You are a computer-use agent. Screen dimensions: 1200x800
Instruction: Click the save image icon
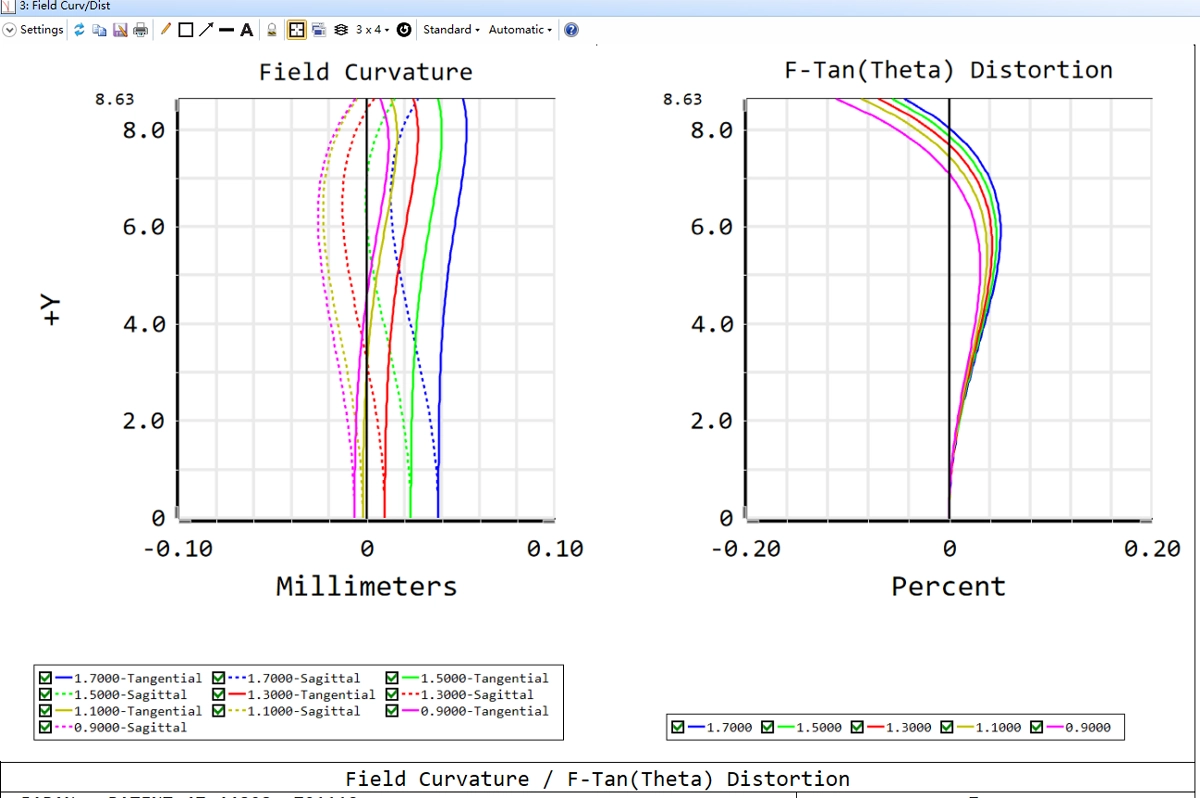coord(120,30)
